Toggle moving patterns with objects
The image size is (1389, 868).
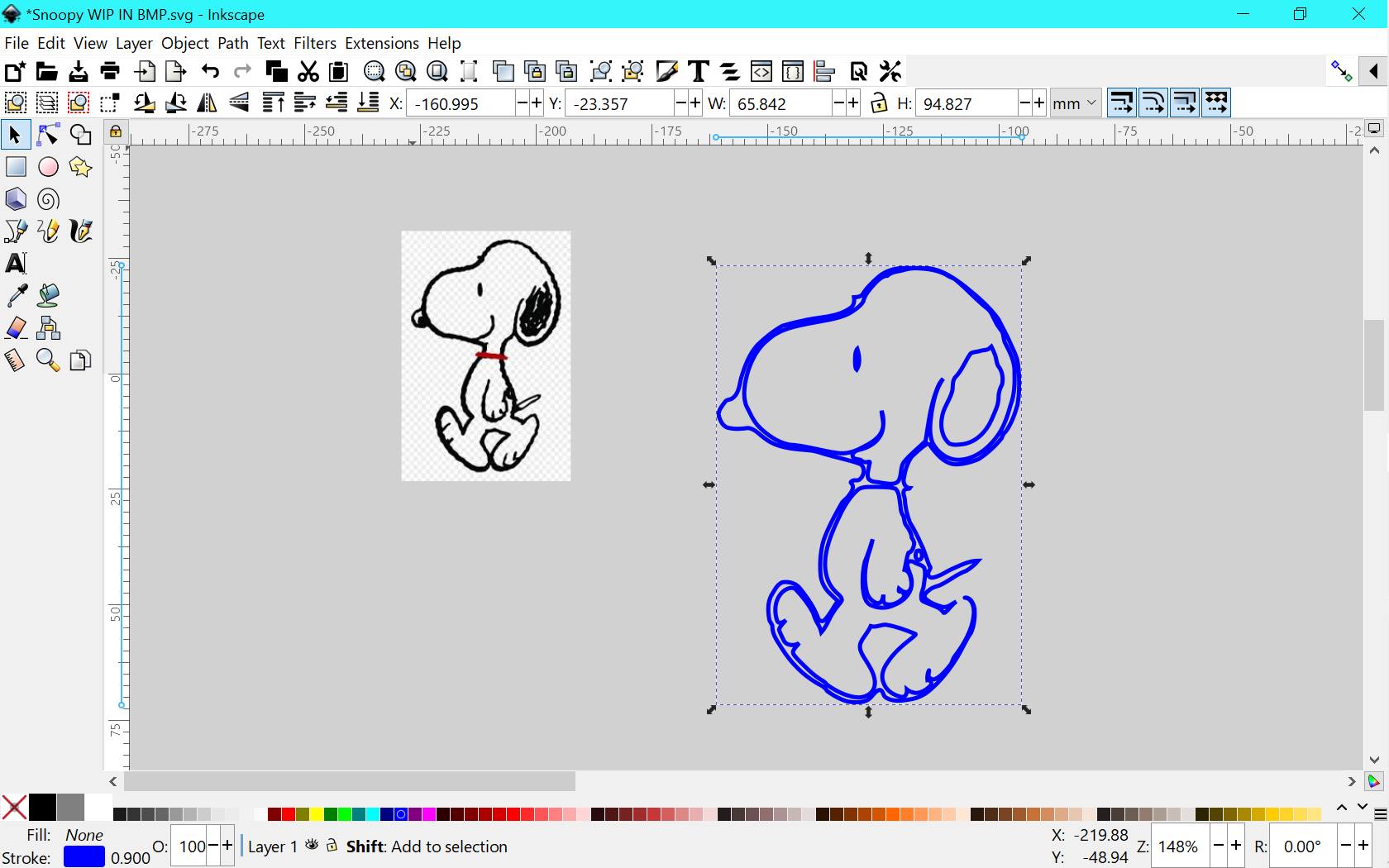1215,103
